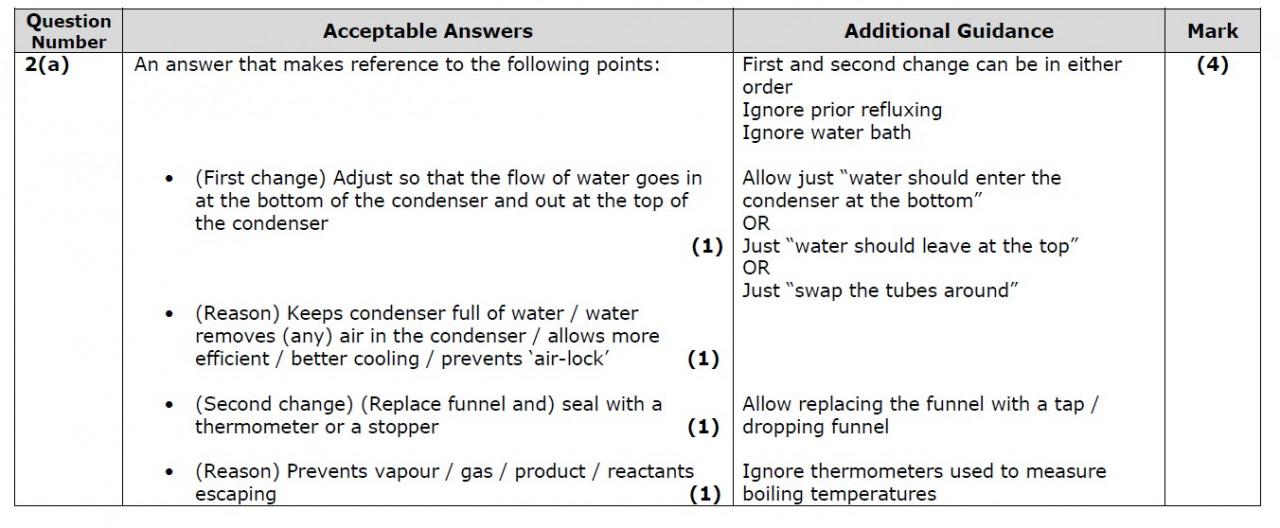Click "water should leave at the top" text

[x=911, y=246]
